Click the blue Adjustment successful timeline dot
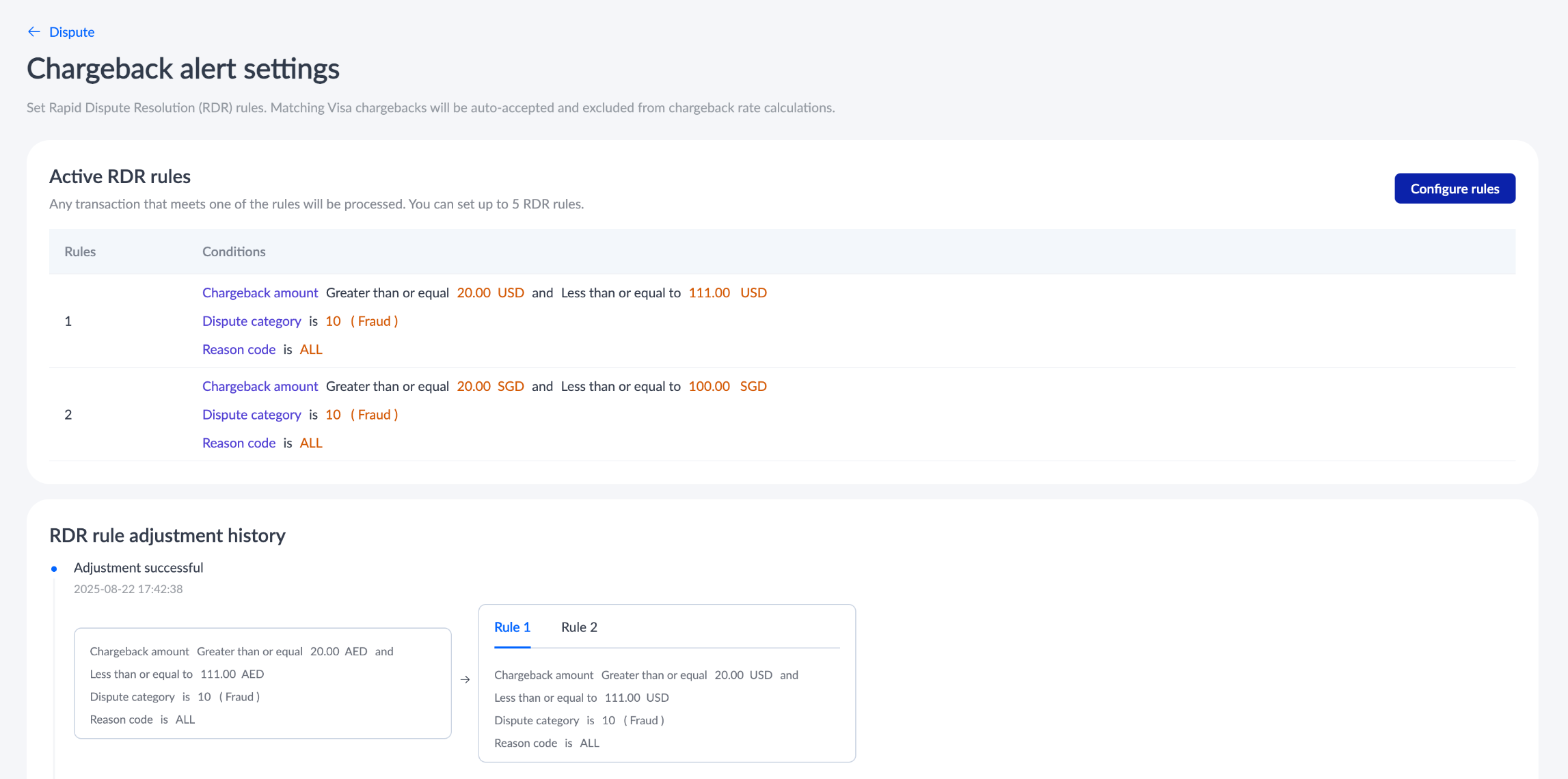 pyautogui.click(x=54, y=569)
